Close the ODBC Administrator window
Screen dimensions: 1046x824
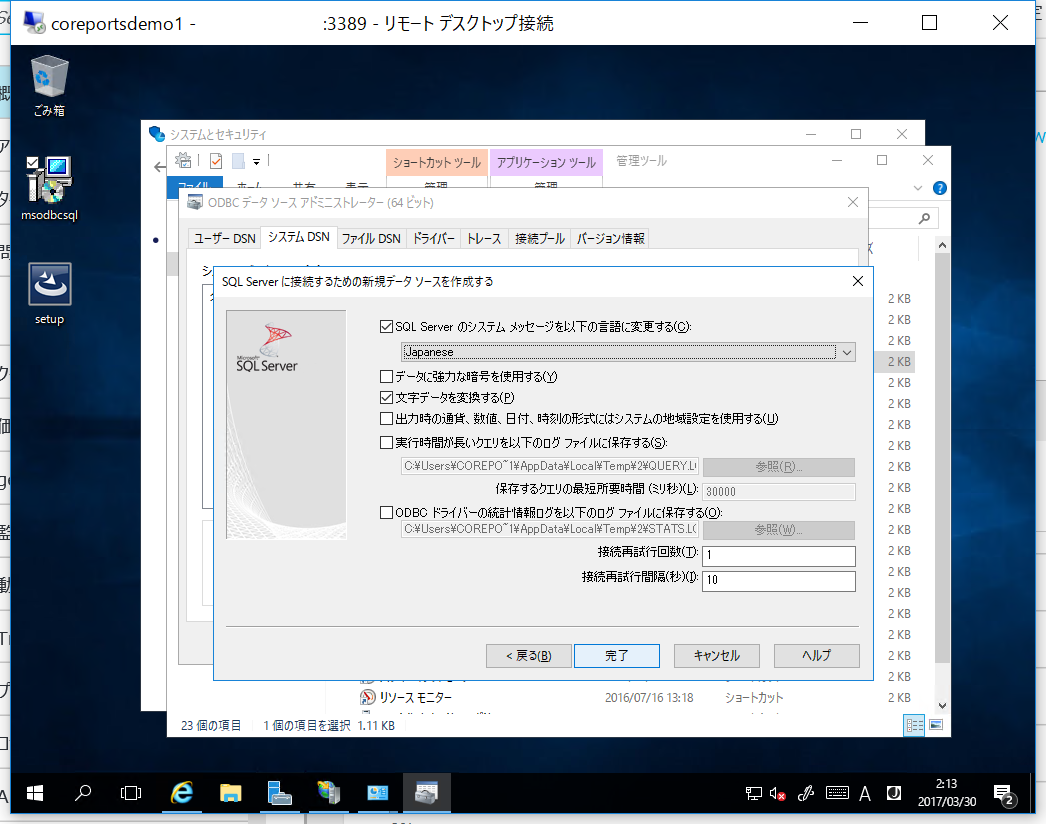(x=853, y=202)
